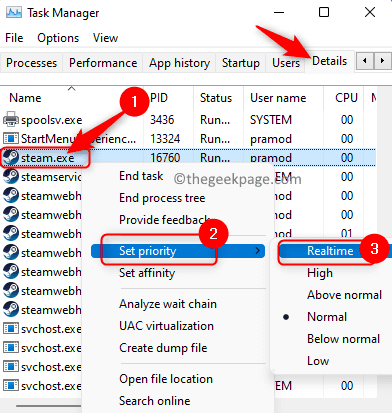Click PID value 16760
The height and width of the screenshot is (413, 392).
coord(165,157)
